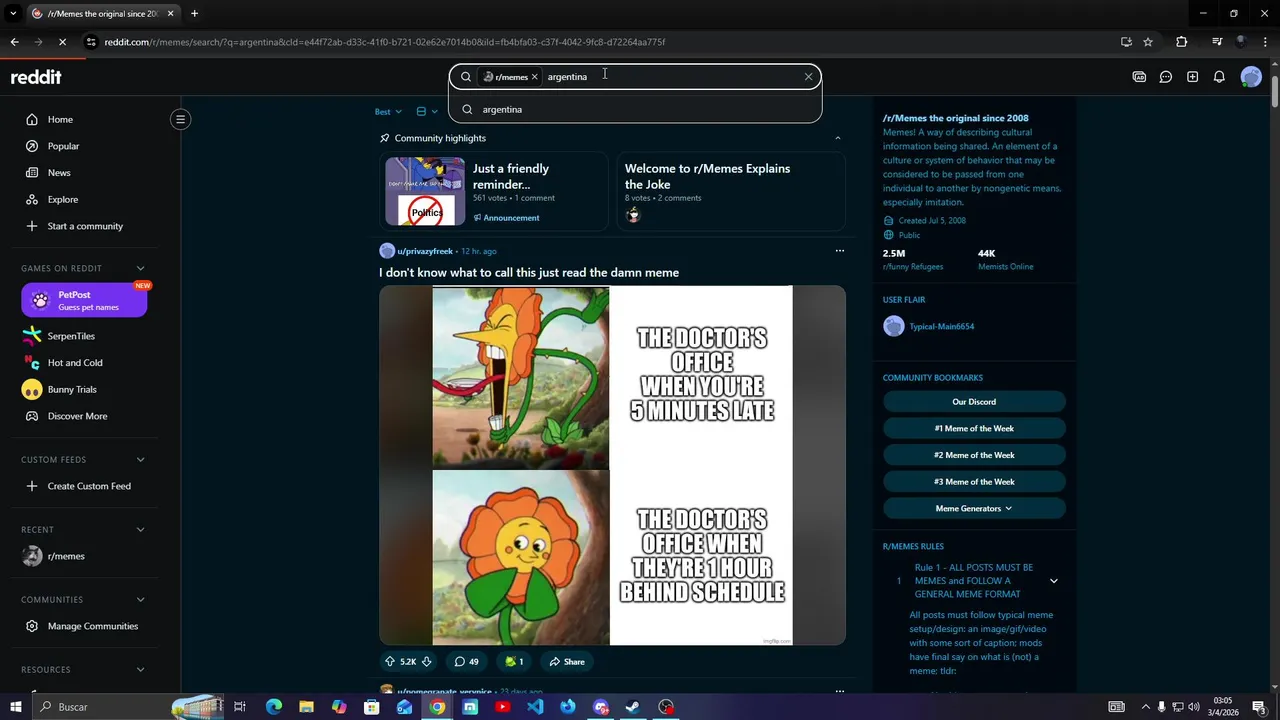This screenshot has height=720, width=1280.
Task: Open a new browser tab
Action: coord(194,13)
